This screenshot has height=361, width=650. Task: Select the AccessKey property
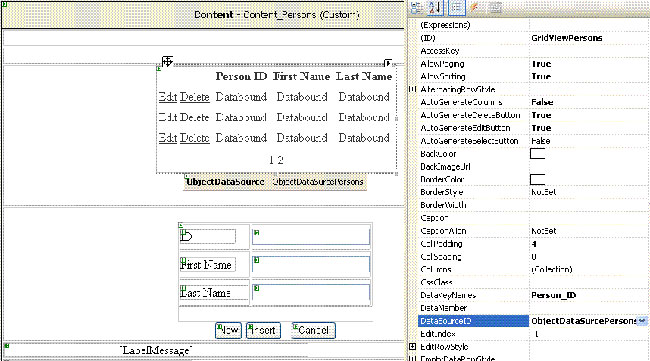pyautogui.click(x=440, y=51)
